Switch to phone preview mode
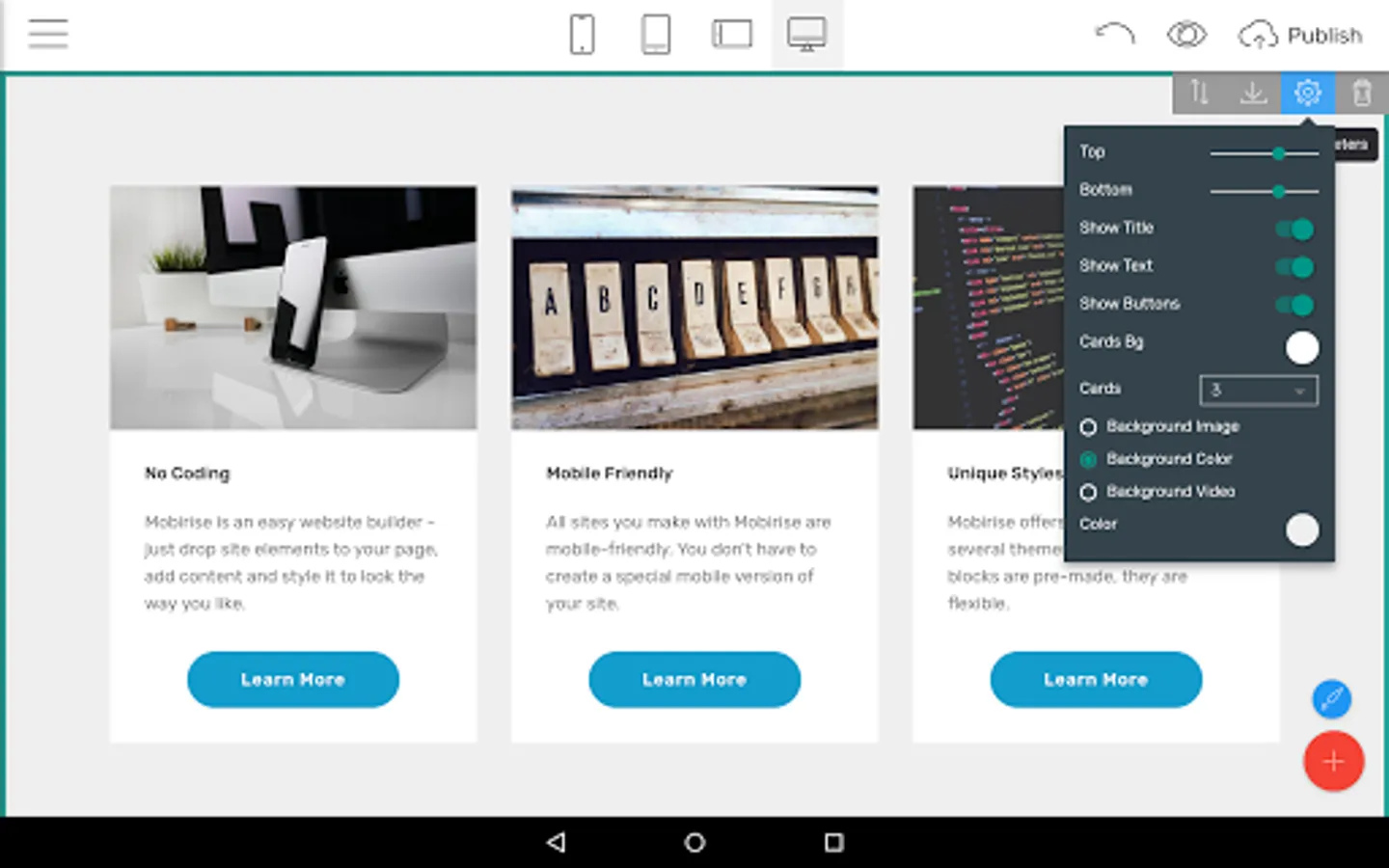The height and width of the screenshot is (868, 1389). [x=583, y=35]
